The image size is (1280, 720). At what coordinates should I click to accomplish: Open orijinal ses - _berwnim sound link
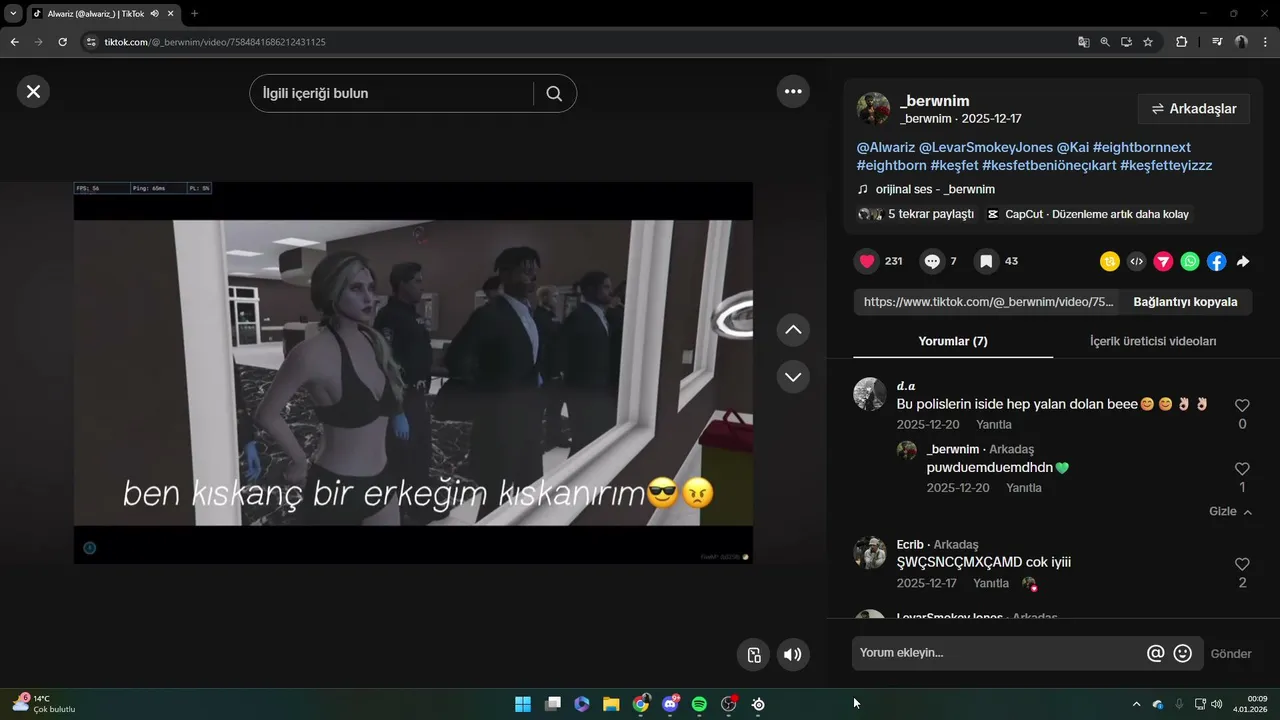(x=935, y=189)
